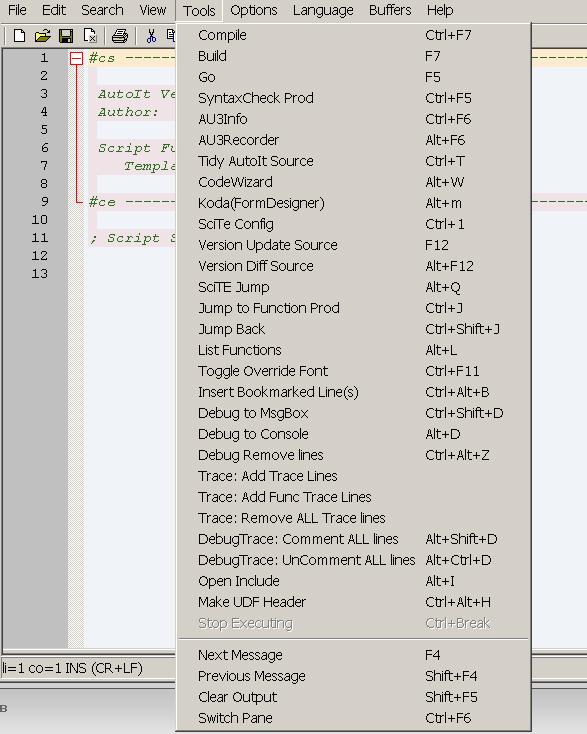Select Make UDF Header

pyautogui.click(x=353, y=602)
